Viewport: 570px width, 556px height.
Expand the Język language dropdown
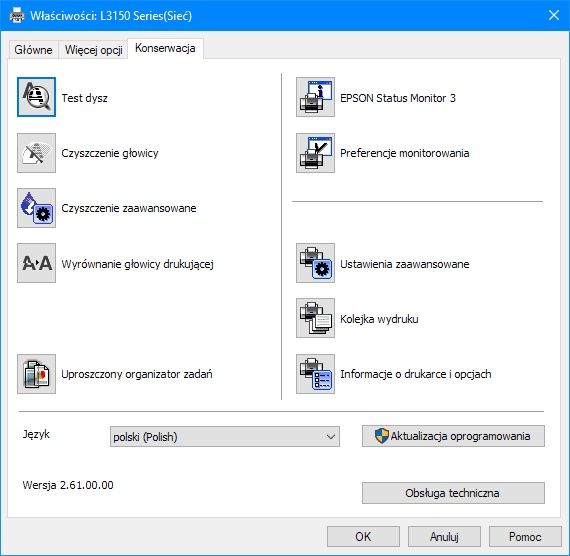point(225,436)
